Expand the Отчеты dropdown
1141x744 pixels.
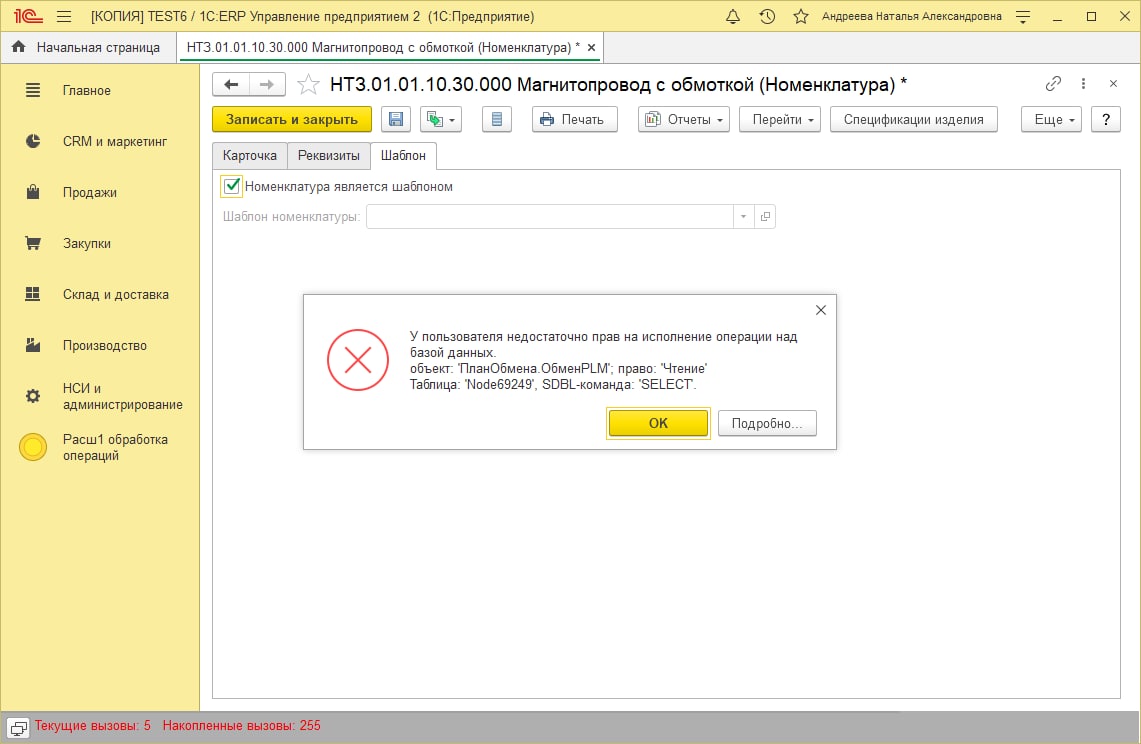click(x=684, y=119)
